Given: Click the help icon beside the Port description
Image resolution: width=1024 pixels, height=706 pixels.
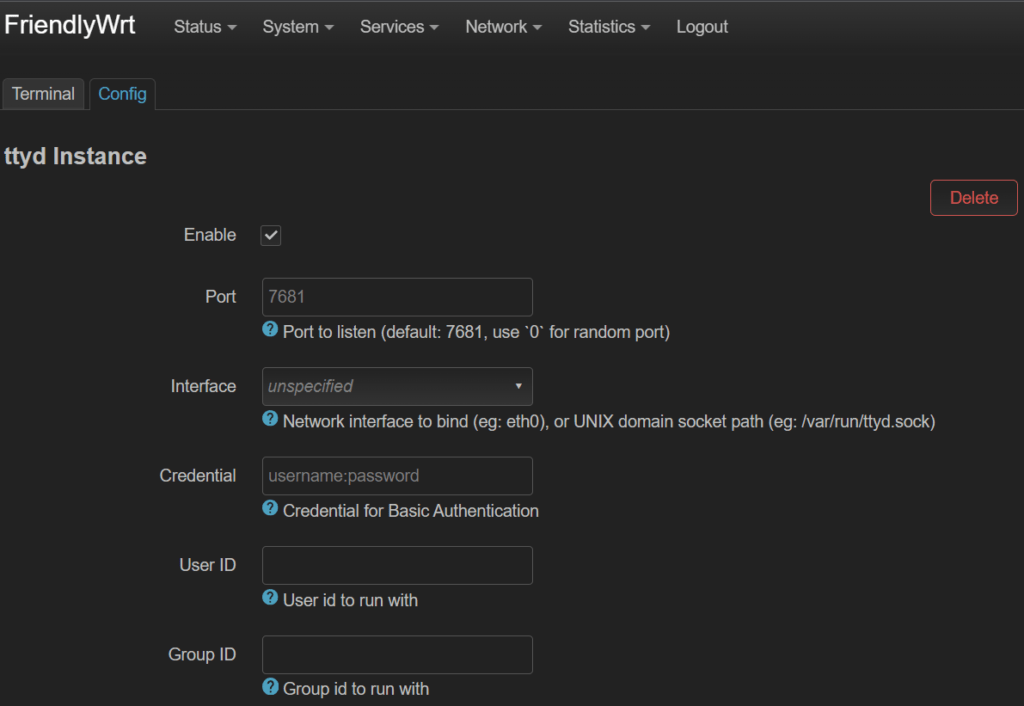Looking at the screenshot, I should (x=270, y=332).
